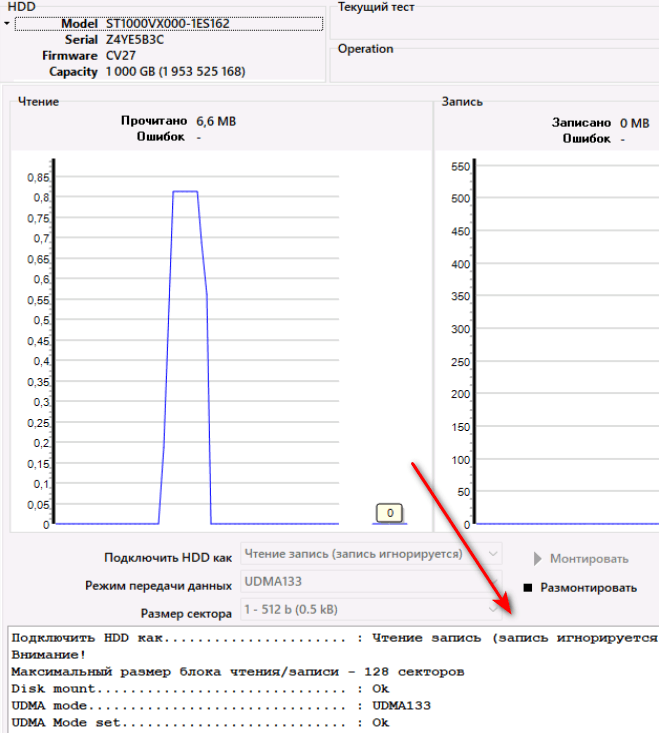The width and height of the screenshot is (659, 733).
Task: Click the play triangle icon beside Монтировать
Action: [537, 559]
